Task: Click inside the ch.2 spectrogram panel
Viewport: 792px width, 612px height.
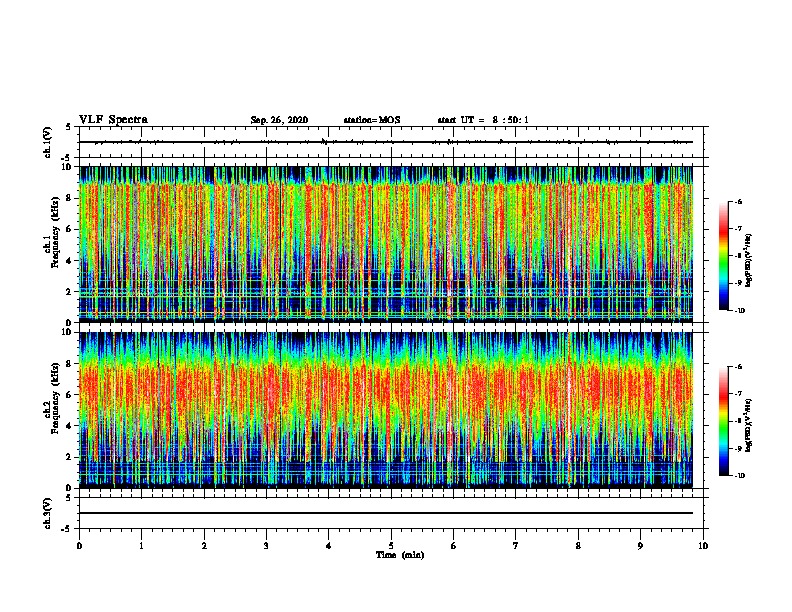Action: (386, 410)
